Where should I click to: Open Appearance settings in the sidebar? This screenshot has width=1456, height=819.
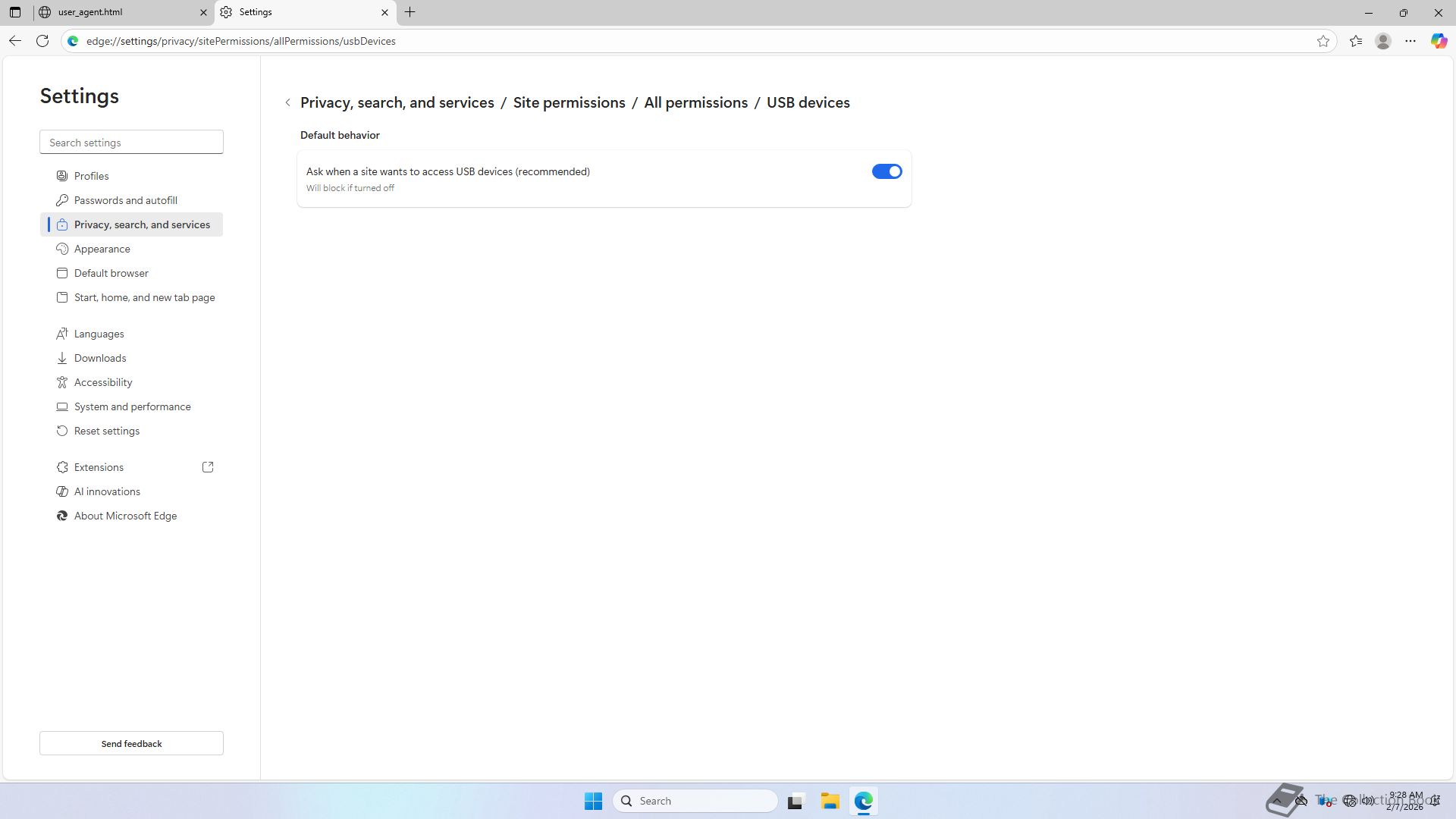[x=102, y=249]
